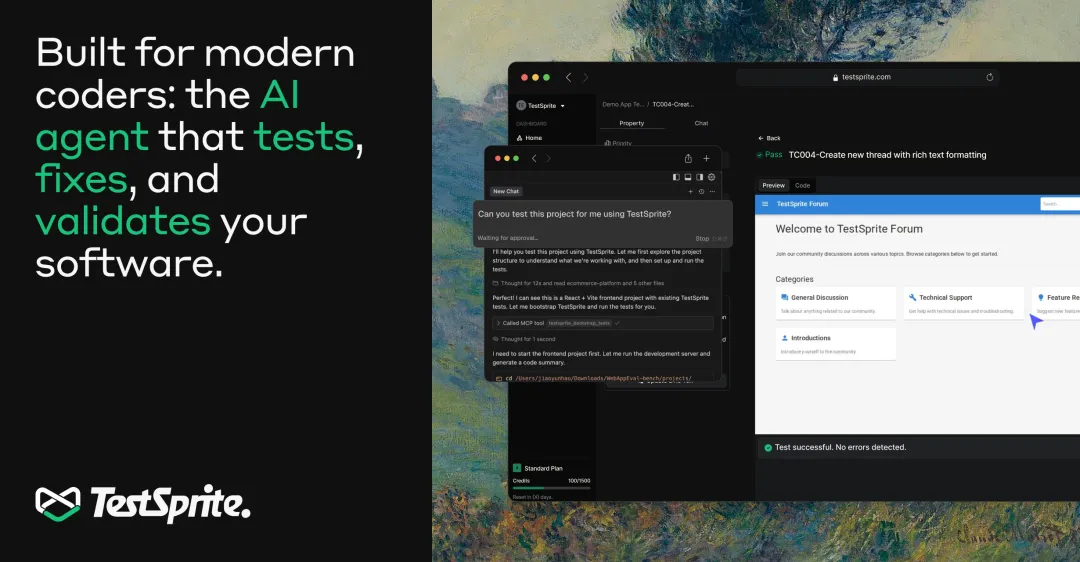Image resolution: width=1080 pixels, height=562 pixels.
Task: Open settings gear in chat window toolbar
Action: (x=712, y=177)
